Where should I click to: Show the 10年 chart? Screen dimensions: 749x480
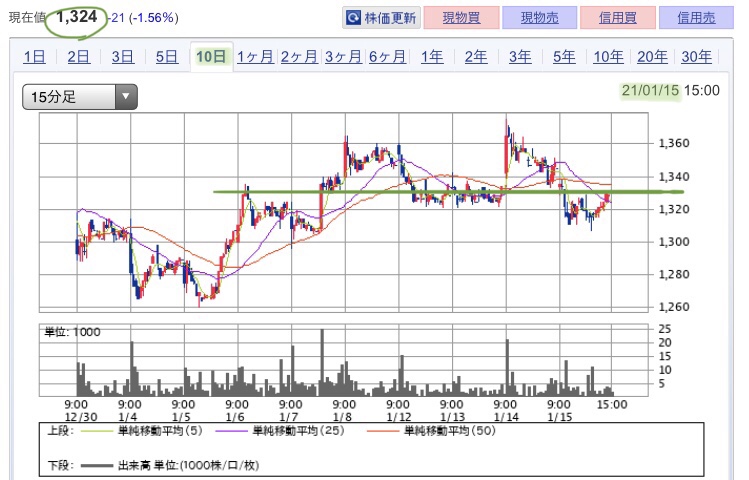[x=608, y=57]
